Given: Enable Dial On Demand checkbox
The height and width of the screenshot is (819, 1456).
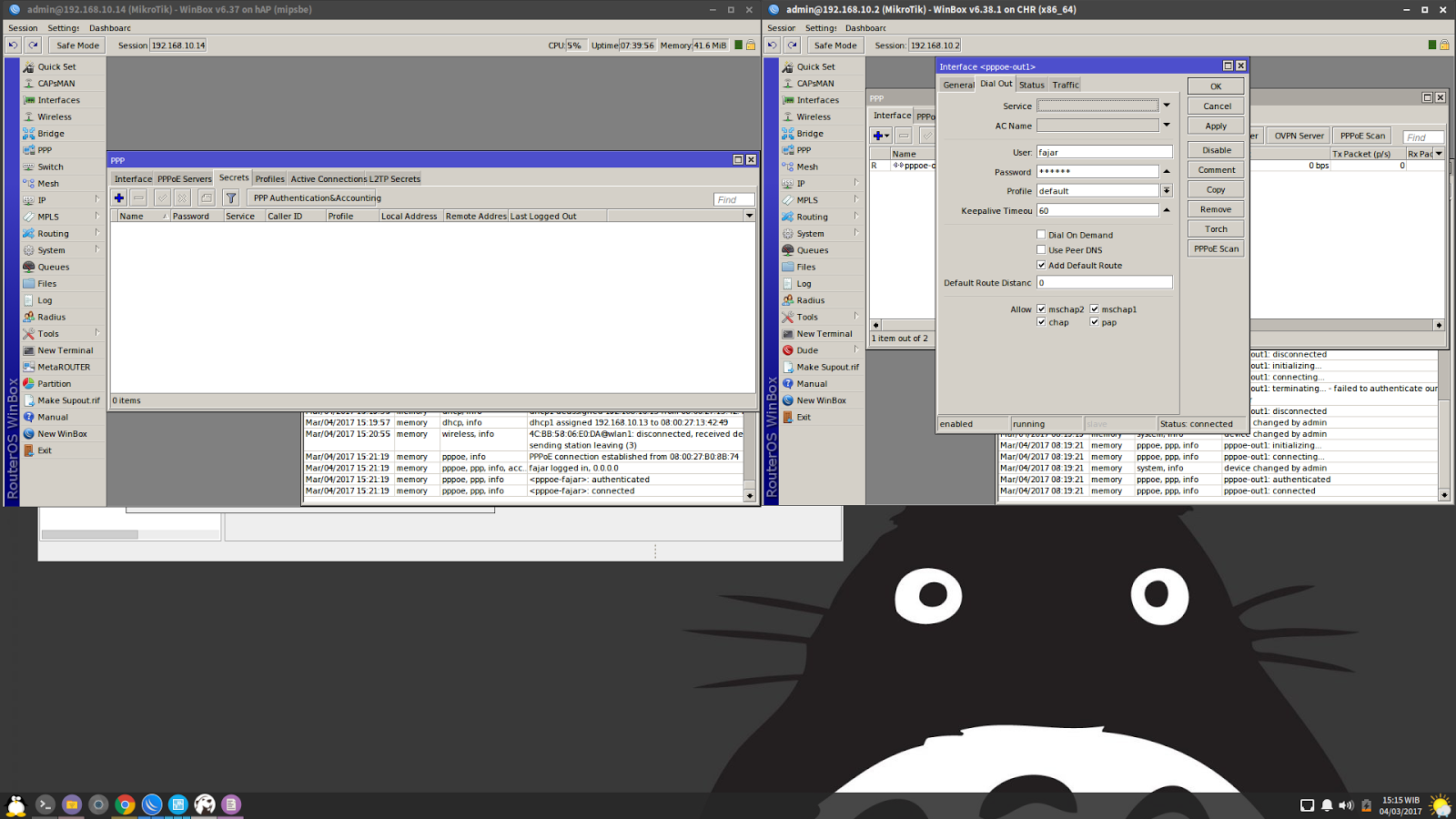Looking at the screenshot, I should pos(1041,235).
